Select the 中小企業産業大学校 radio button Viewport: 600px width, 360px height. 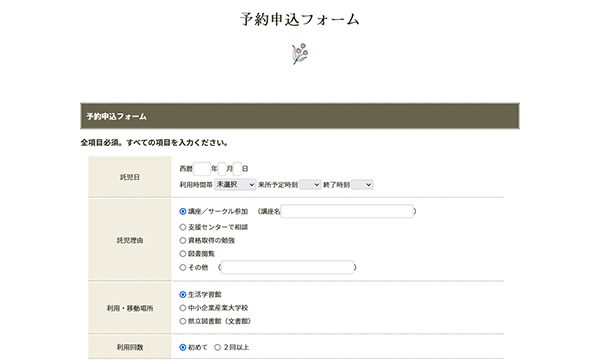click(x=183, y=308)
